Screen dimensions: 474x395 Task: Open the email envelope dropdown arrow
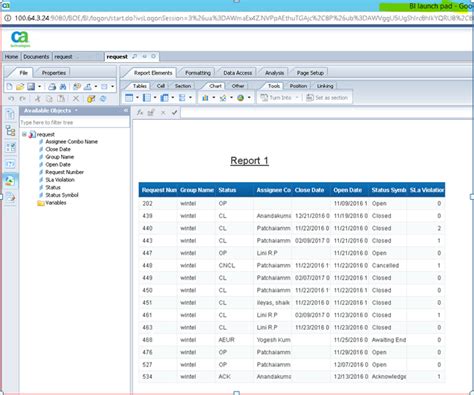point(112,87)
